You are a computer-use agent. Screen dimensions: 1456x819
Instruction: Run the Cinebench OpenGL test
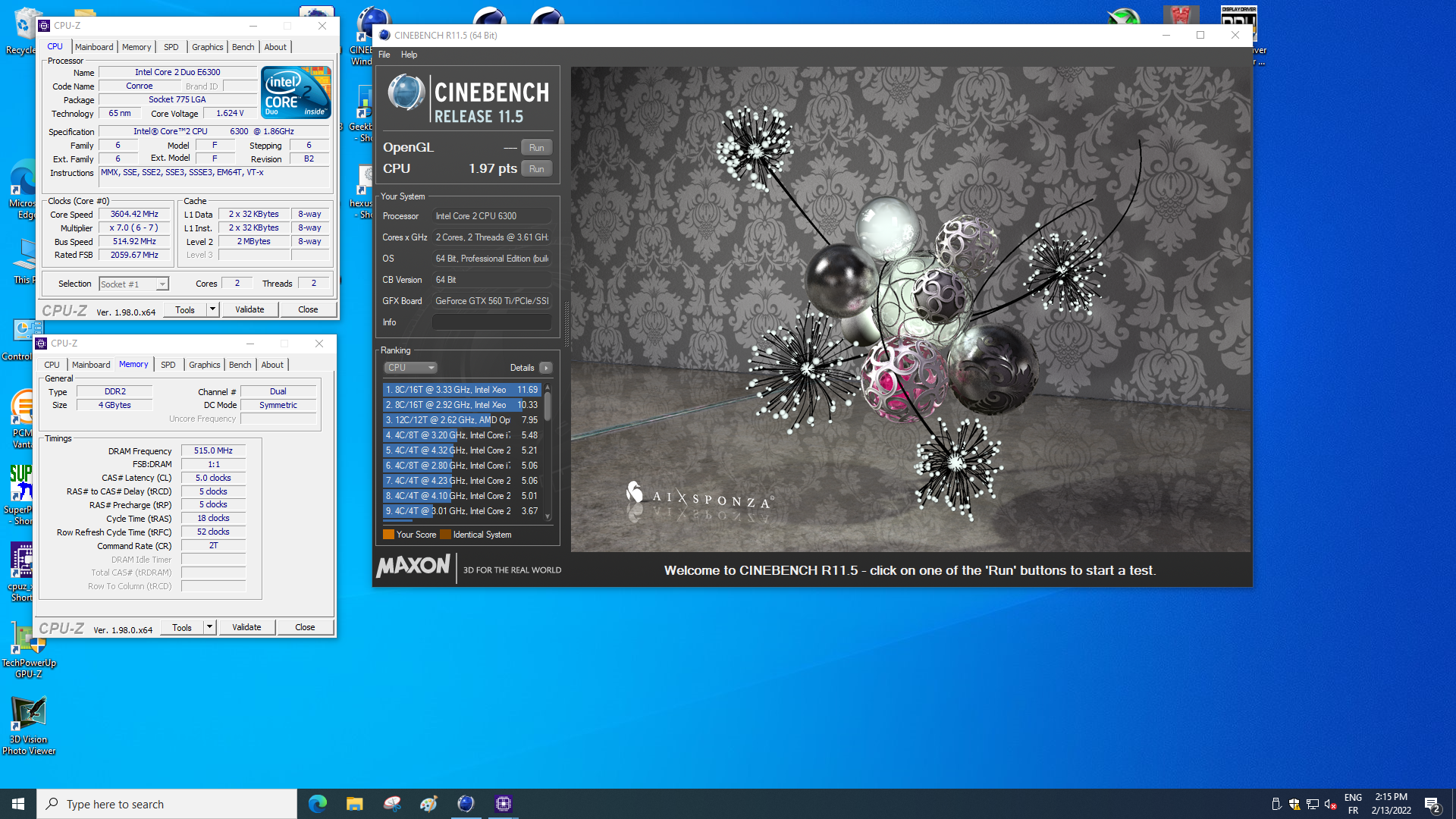[x=536, y=148]
